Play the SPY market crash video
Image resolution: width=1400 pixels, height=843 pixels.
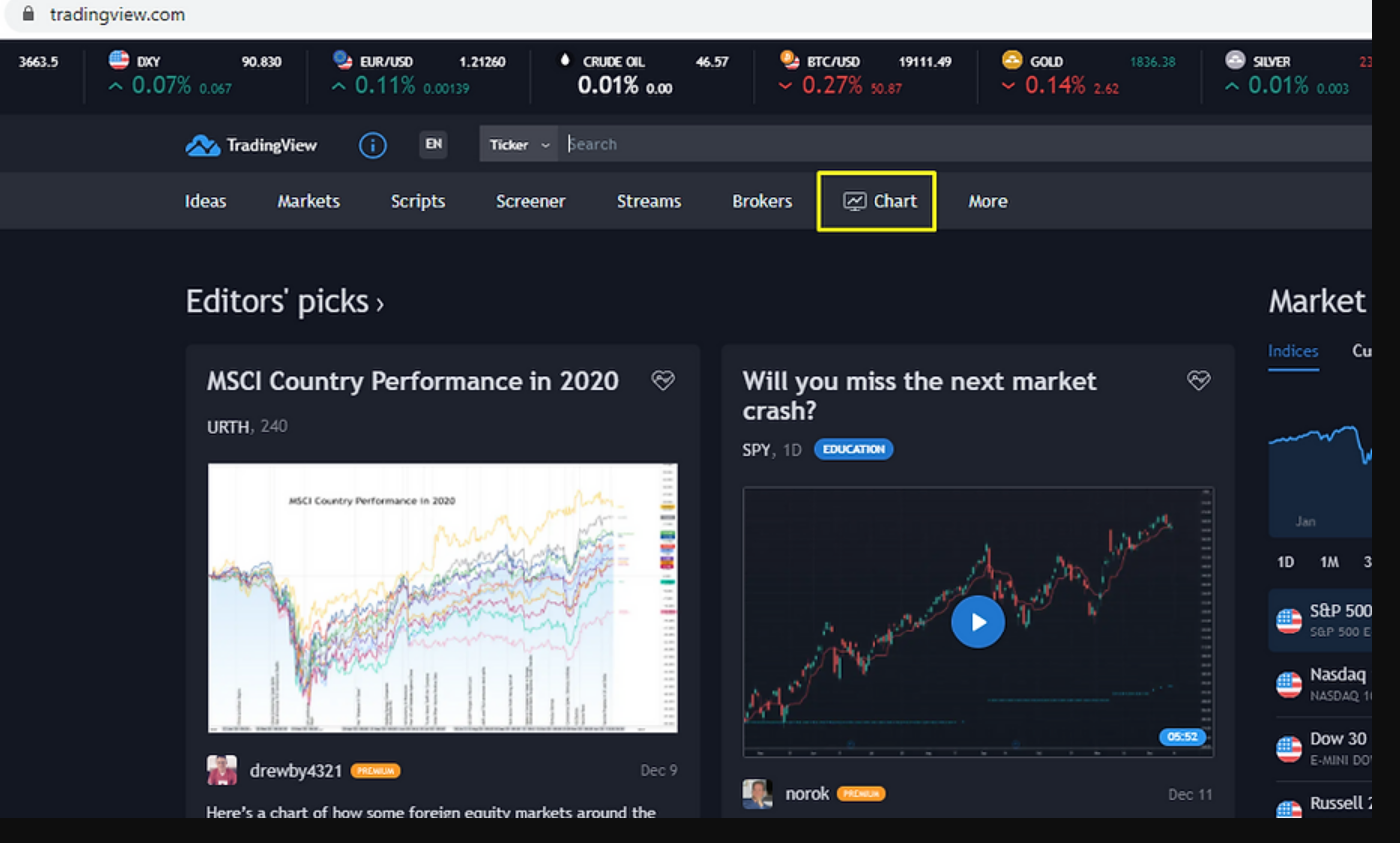pyautogui.click(x=977, y=622)
